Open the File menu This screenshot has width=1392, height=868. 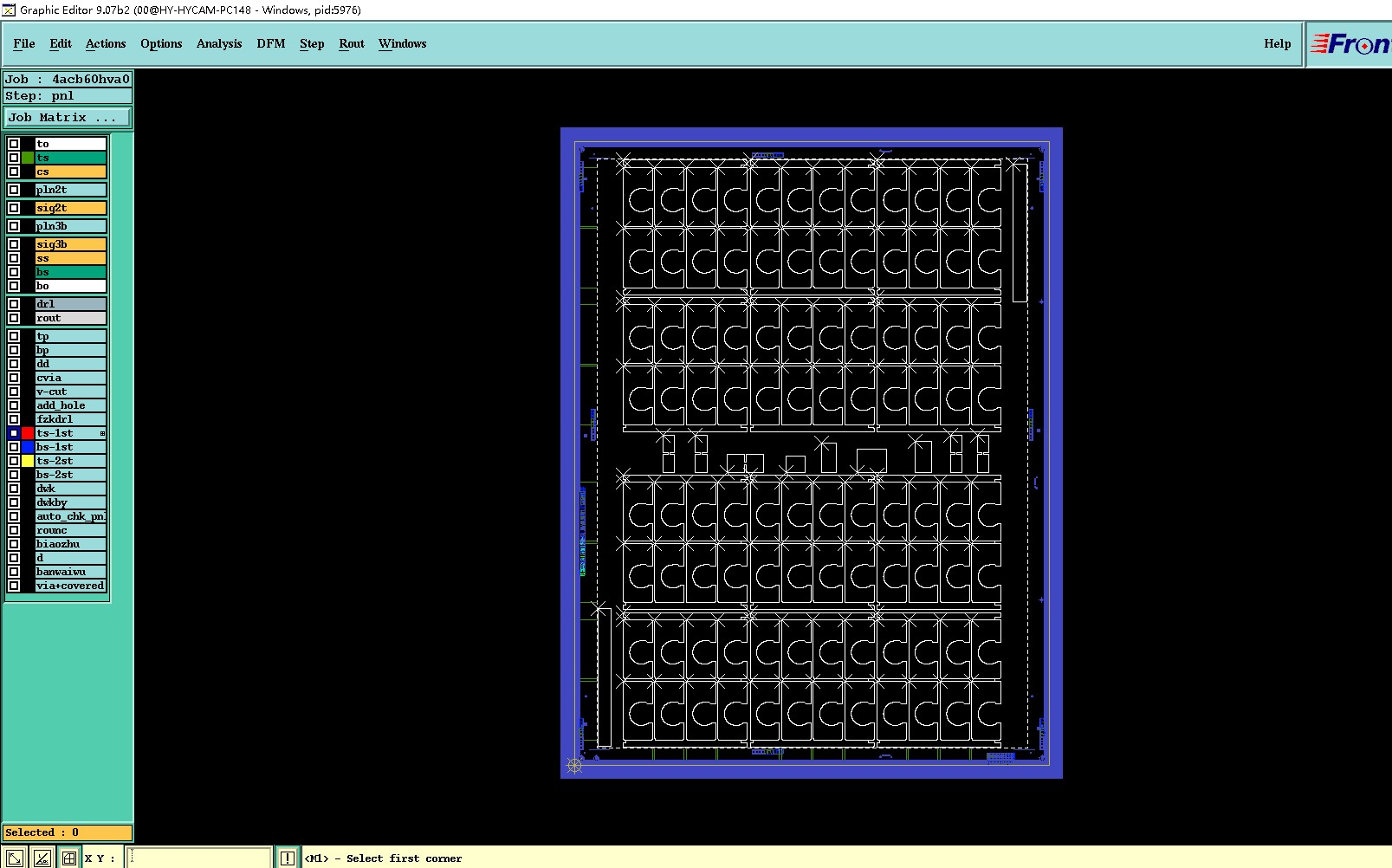24,43
